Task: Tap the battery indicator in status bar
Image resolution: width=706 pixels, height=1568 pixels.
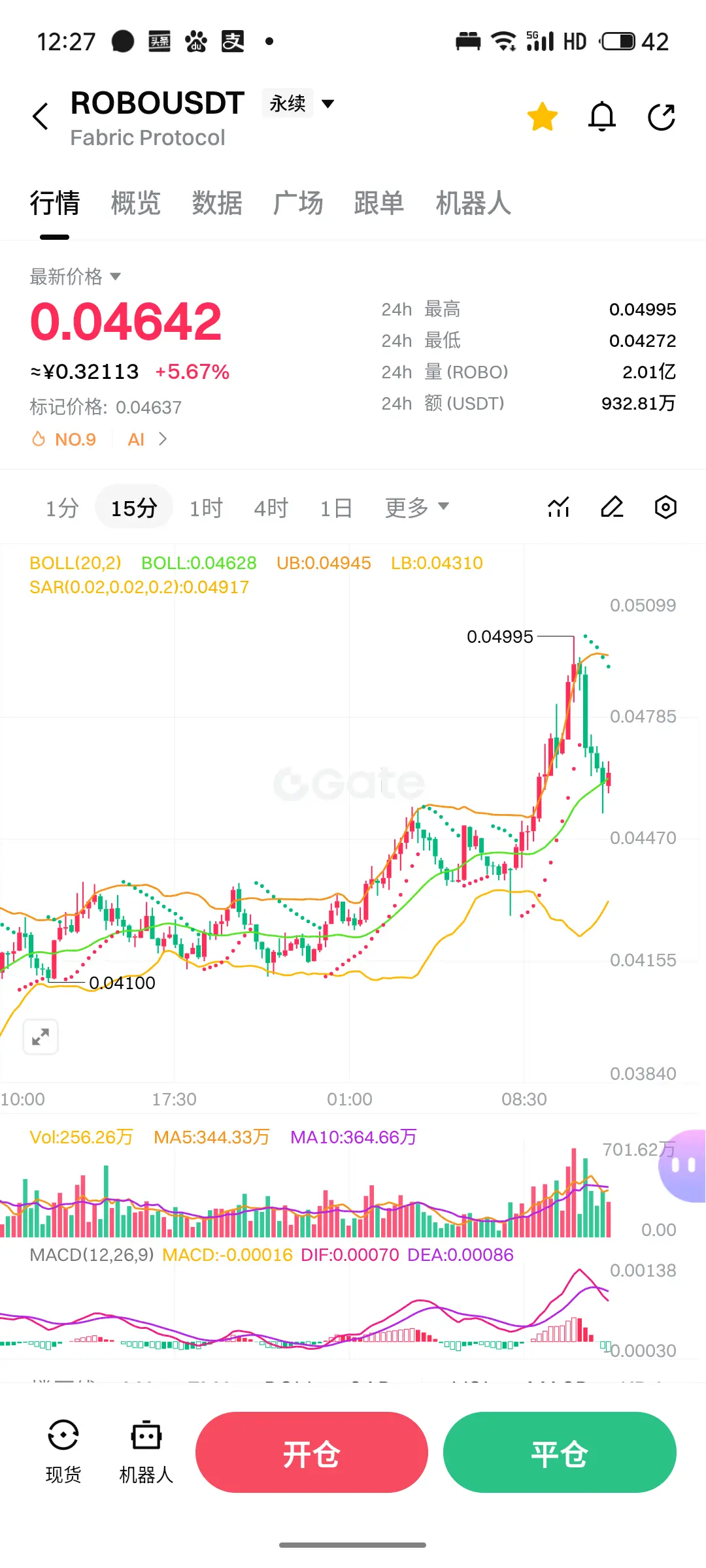Action: click(618, 42)
